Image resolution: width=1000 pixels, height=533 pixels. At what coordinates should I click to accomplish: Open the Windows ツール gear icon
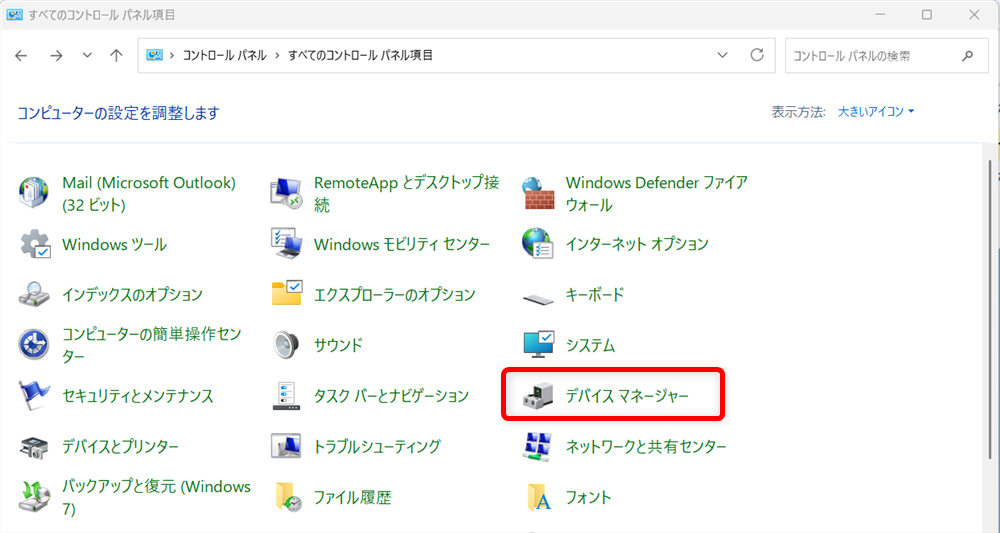pos(34,244)
